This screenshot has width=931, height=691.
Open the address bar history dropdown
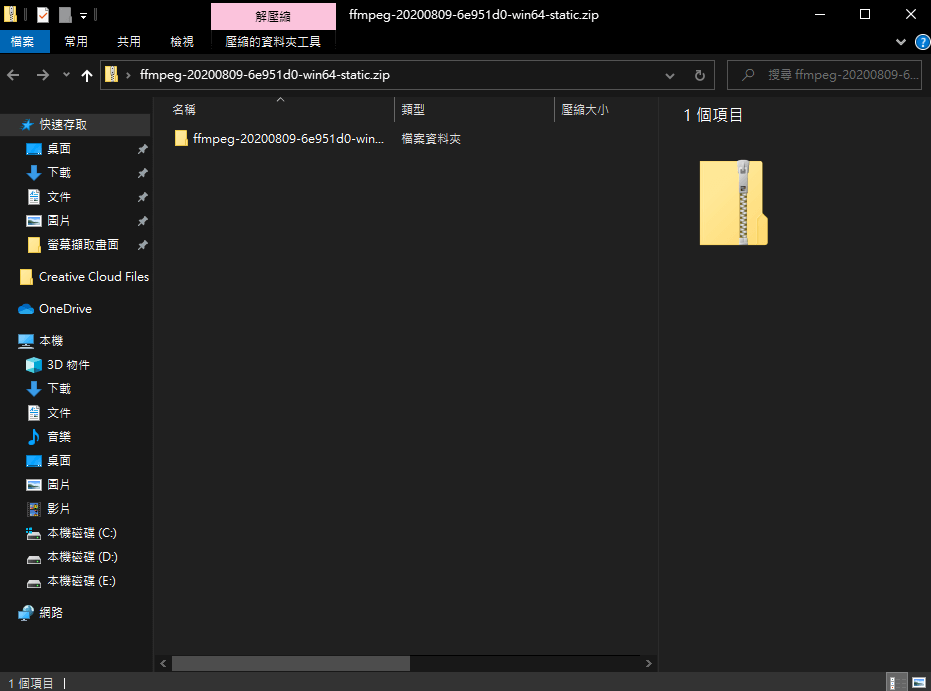click(670, 75)
